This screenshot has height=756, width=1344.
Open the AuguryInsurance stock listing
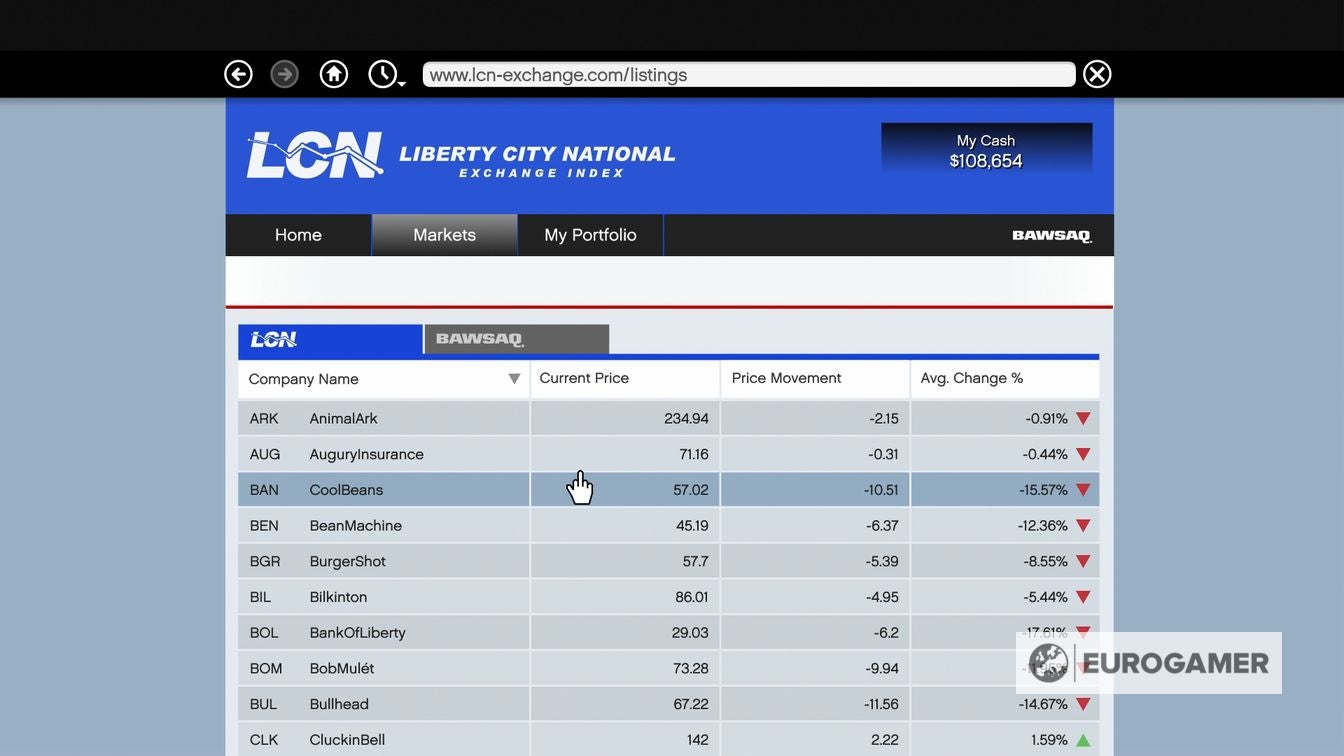[368, 453]
